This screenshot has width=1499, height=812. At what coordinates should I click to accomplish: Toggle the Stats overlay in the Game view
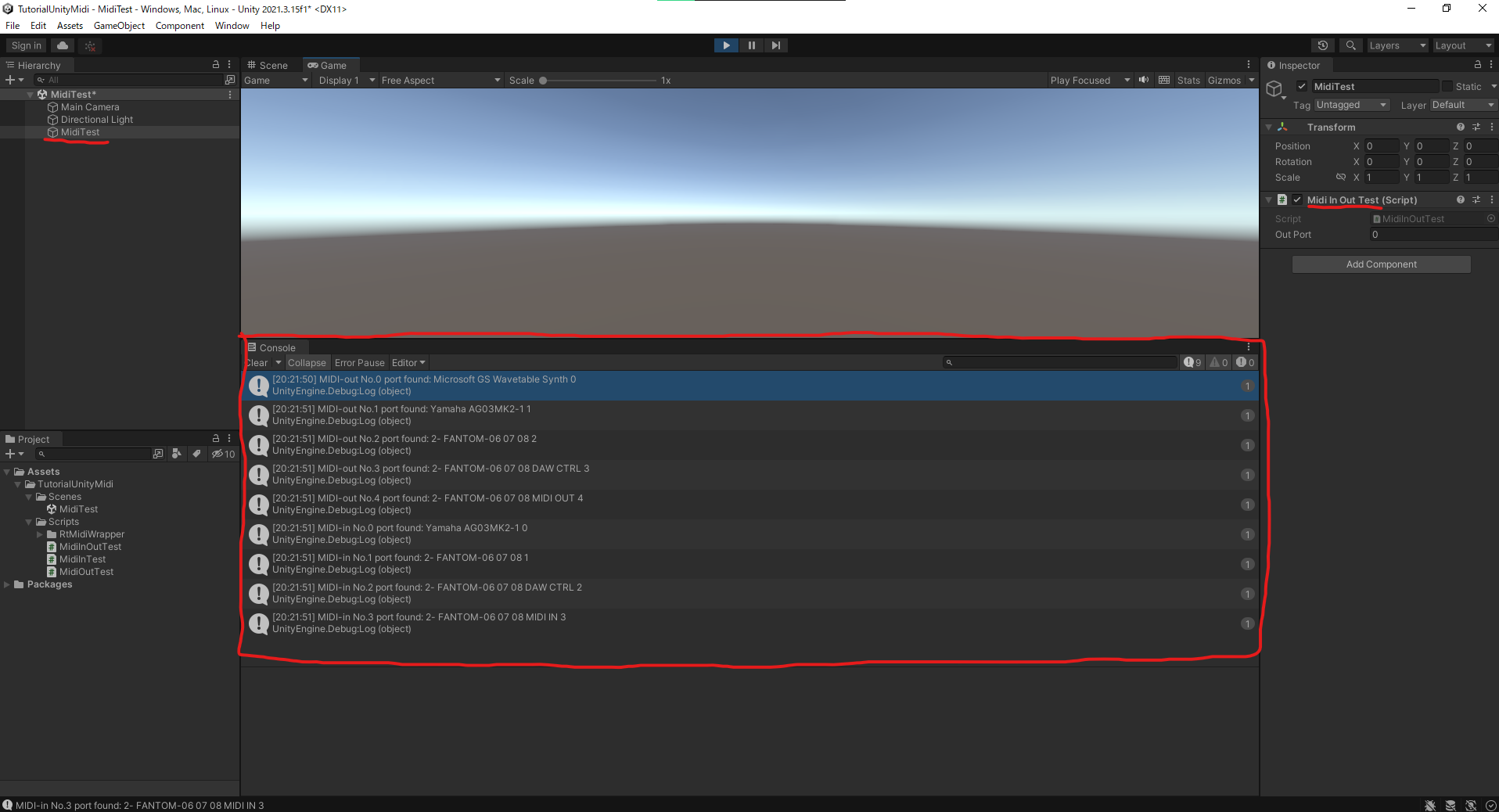tap(1188, 80)
